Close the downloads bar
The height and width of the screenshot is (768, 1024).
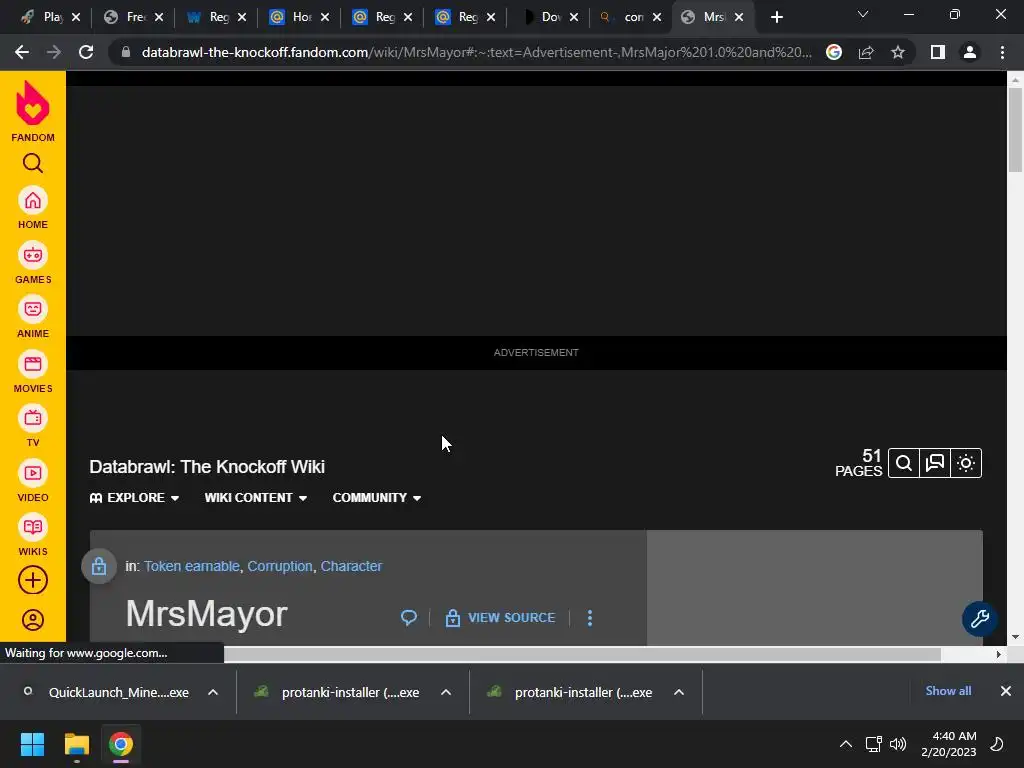pos(1006,691)
